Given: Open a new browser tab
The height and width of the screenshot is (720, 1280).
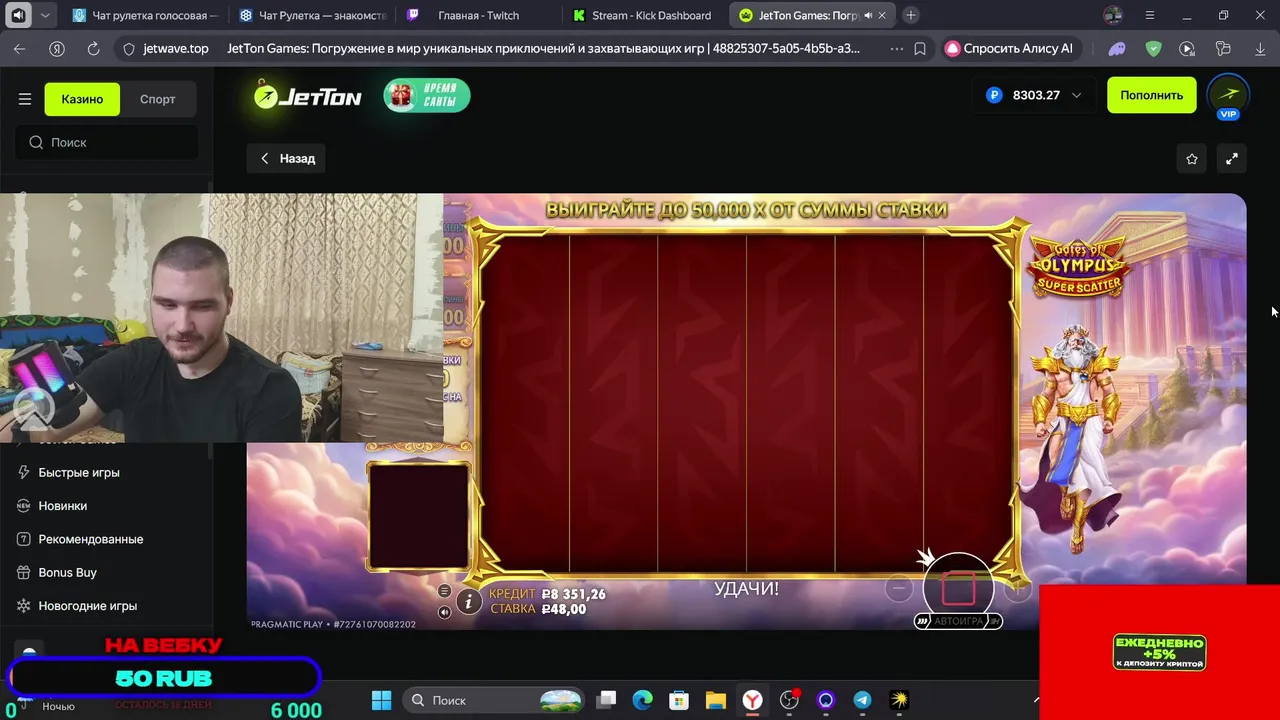Looking at the screenshot, I should click(911, 15).
